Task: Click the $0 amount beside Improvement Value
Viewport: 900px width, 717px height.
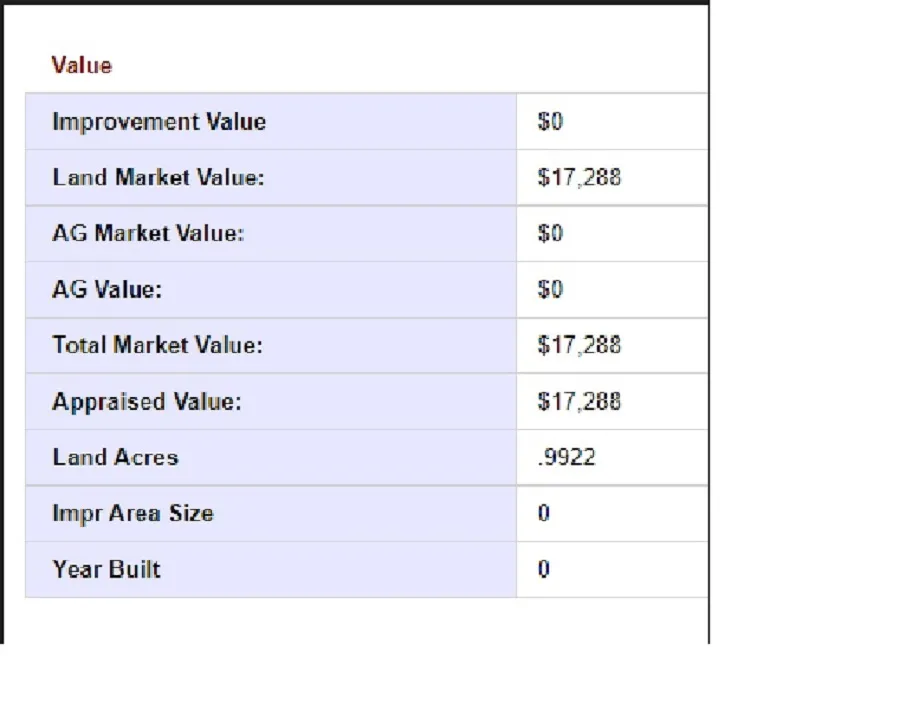Action: 550,122
